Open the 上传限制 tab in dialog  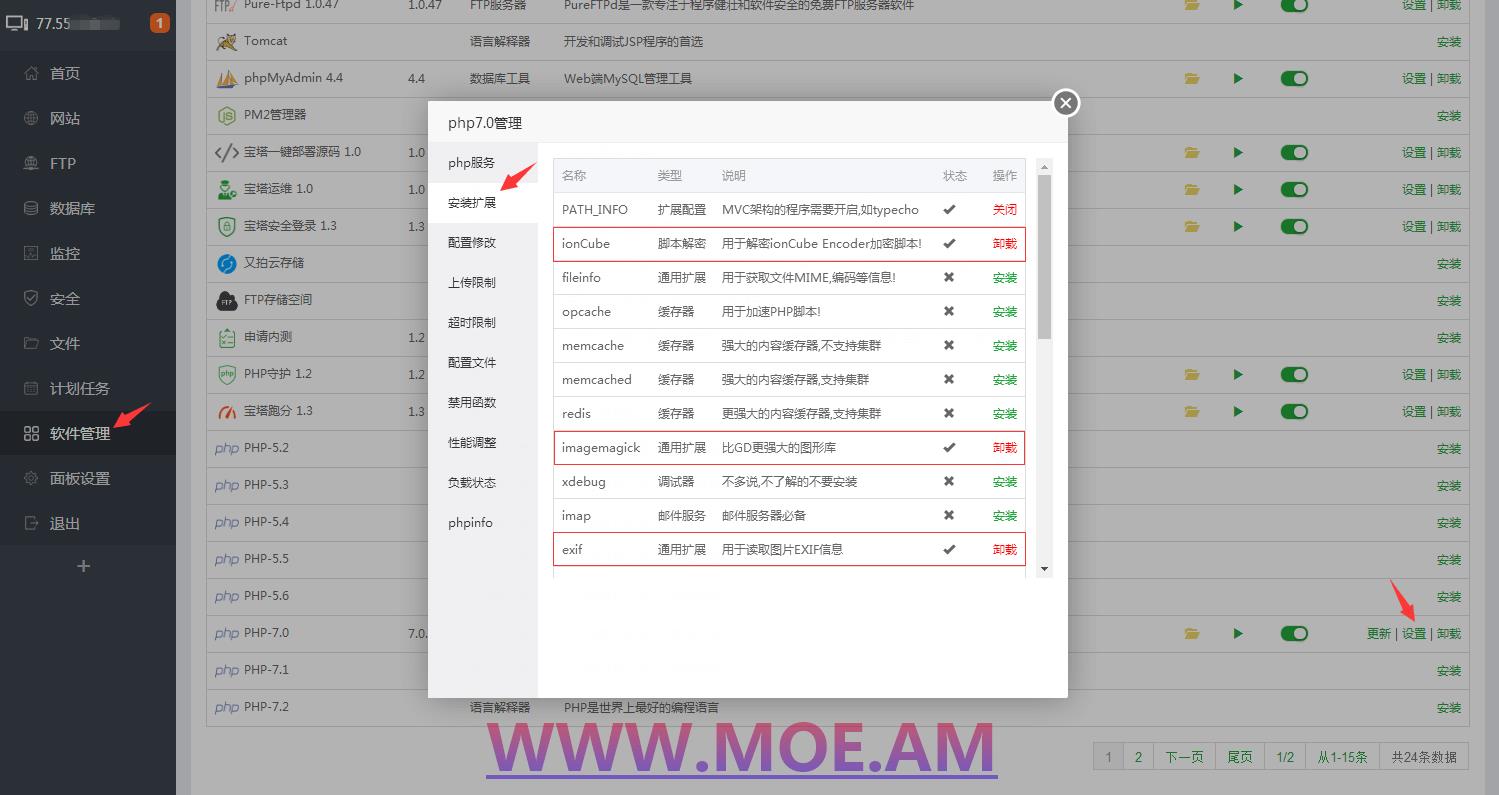coord(483,283)
